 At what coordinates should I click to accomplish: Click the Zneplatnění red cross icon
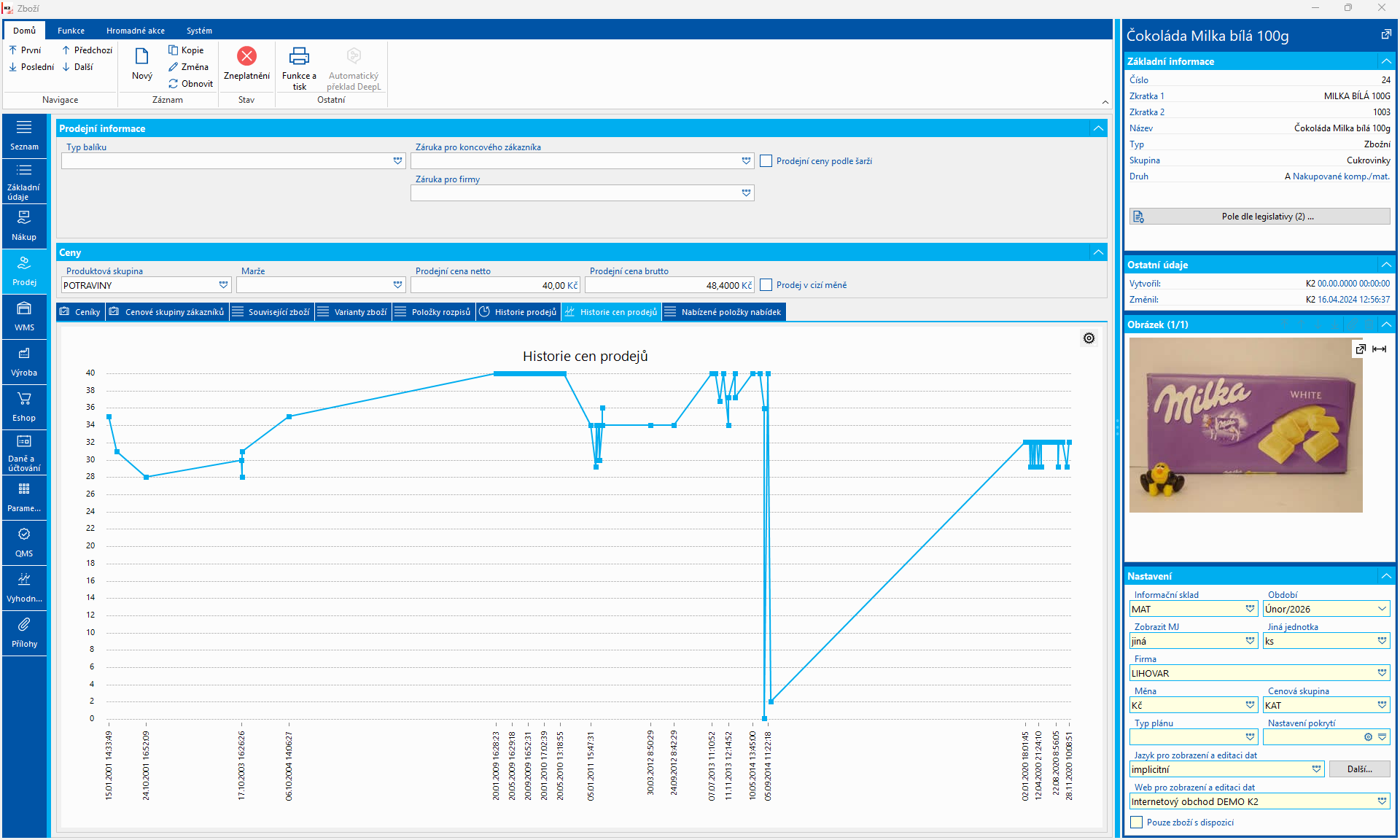tap(246, 56)
